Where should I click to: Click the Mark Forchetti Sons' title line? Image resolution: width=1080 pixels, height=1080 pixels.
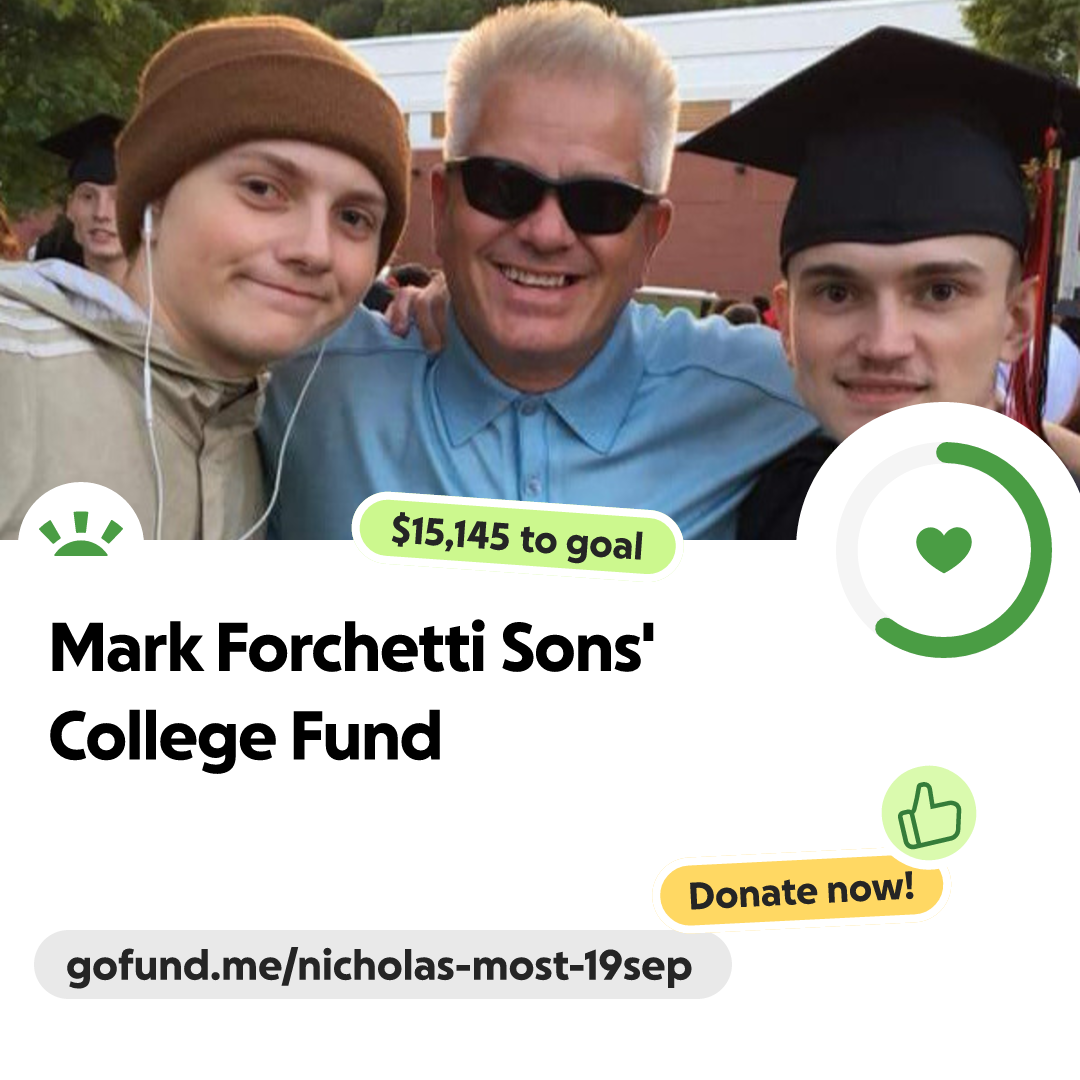[352, 647]
